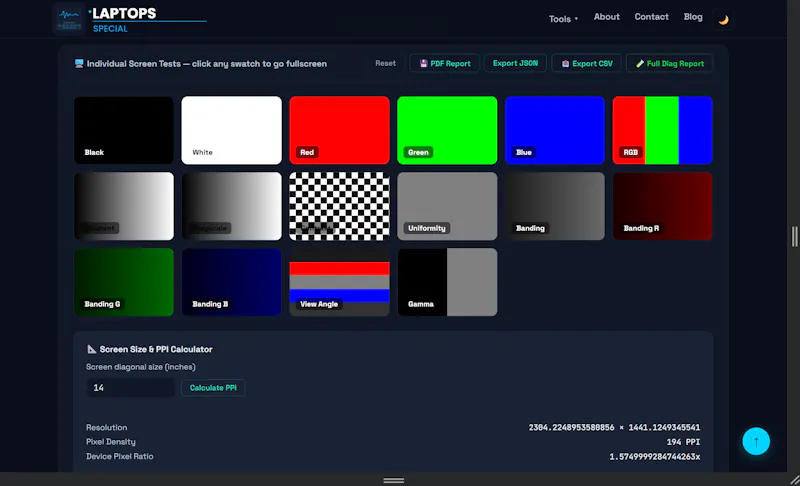Click the screen diagonal size input field
The height and width of the screenshot is (486, 800).
tap(131, 388)
